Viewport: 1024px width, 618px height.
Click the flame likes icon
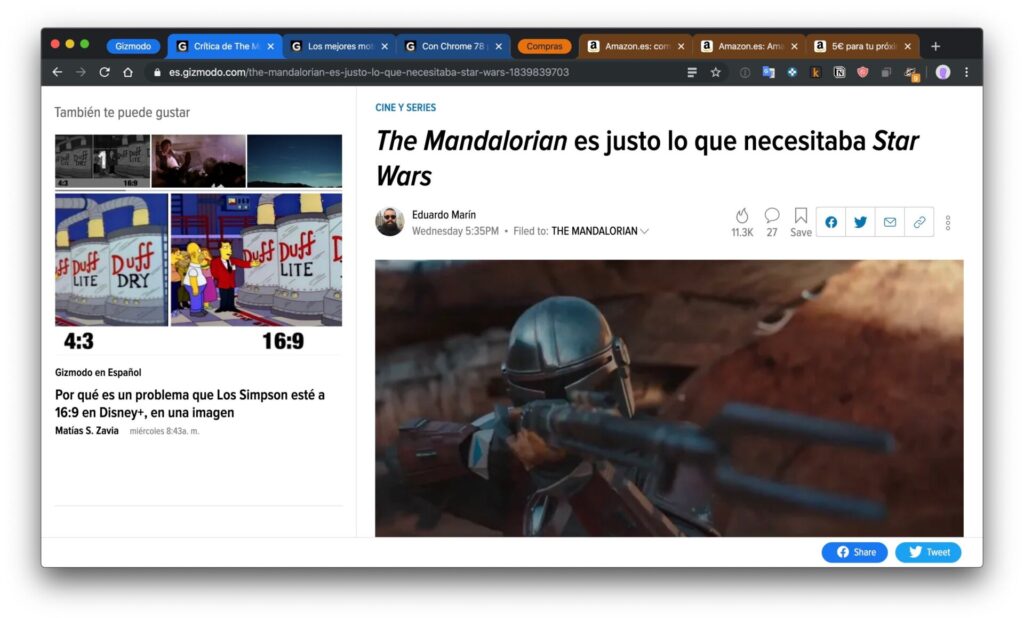click(x=741, y=216)
